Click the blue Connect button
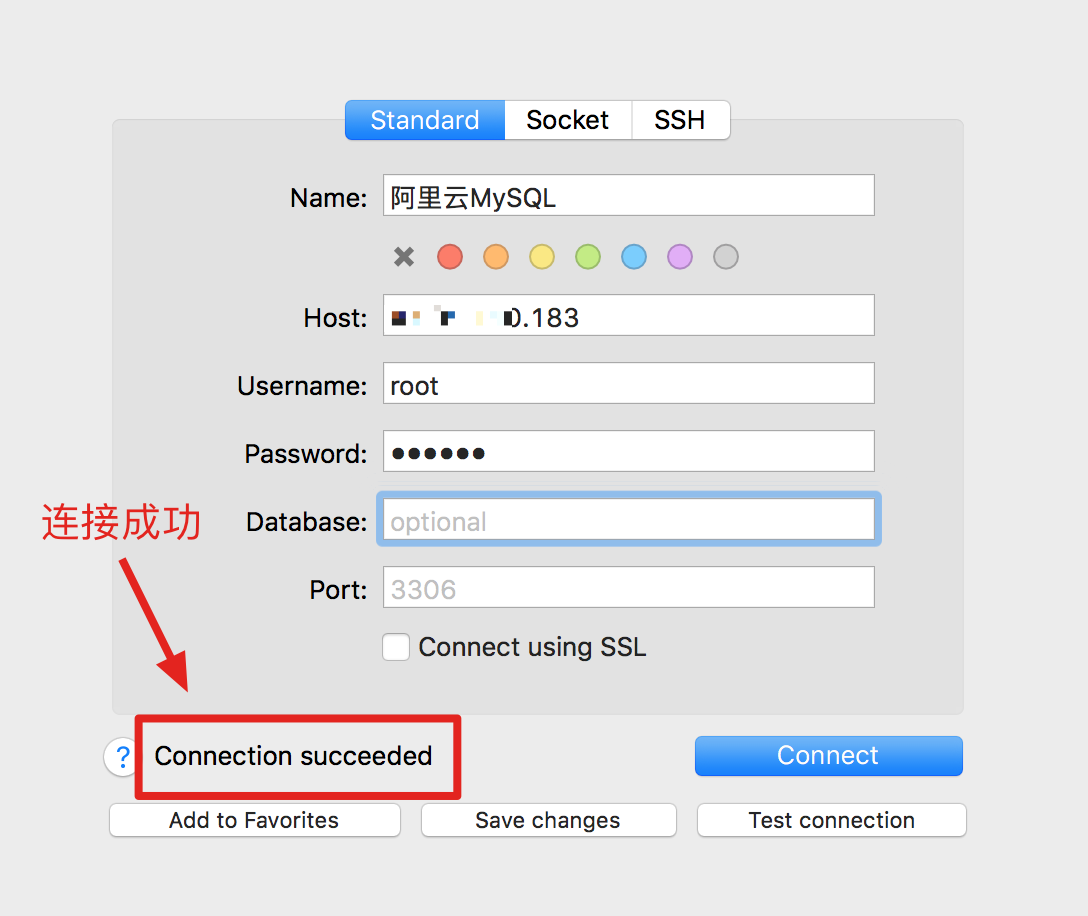 828,756
